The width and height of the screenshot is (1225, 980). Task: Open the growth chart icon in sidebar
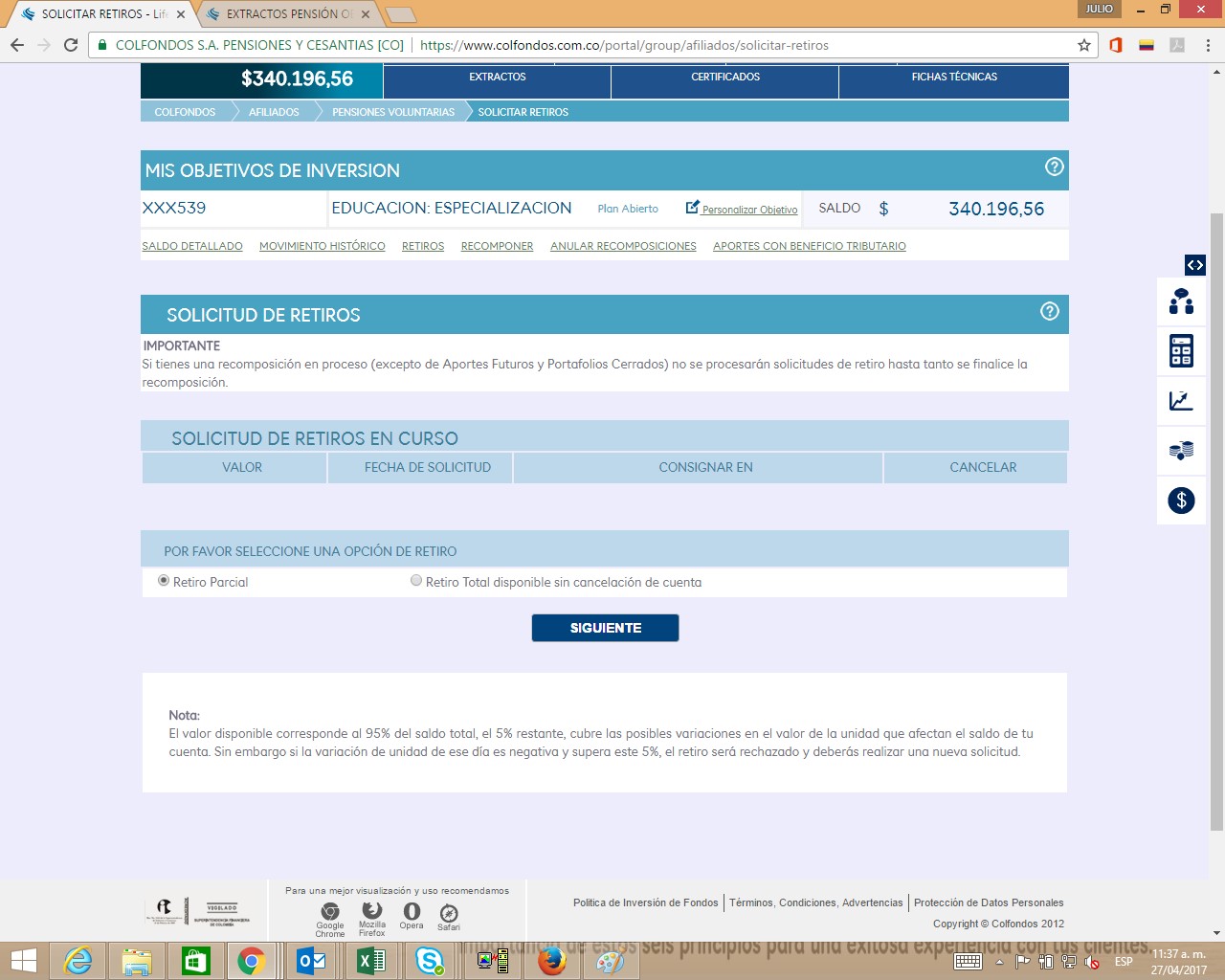[1181, 401]
